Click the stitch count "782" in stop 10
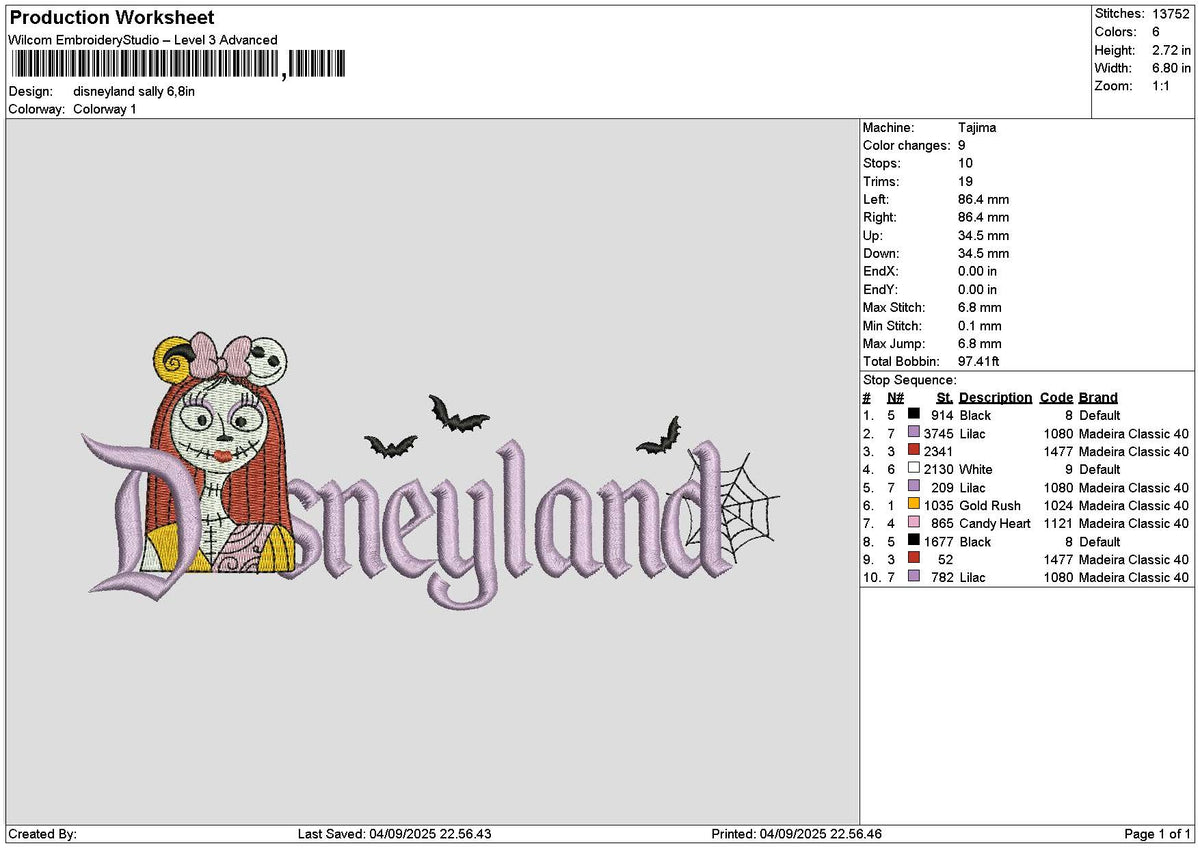Image resolution: width=1200 pixels, height=848 pixels. [x=942, y=577]
